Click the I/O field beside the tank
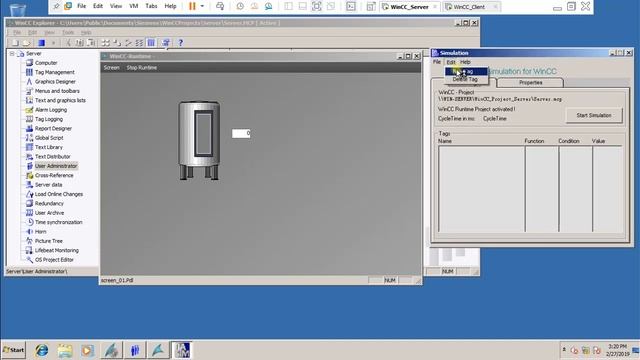This screenshot has width=640, height=360. (241, 133)
